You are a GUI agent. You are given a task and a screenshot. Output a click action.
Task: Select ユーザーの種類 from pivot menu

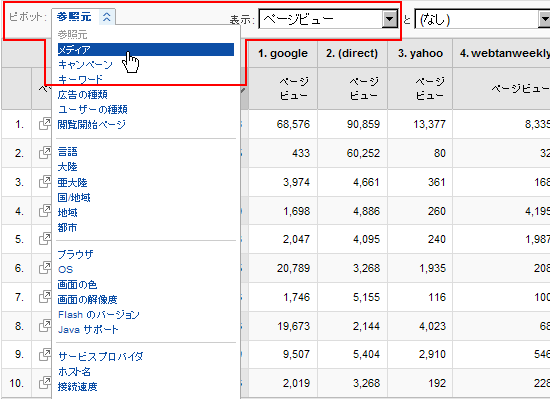coord(93,109)
